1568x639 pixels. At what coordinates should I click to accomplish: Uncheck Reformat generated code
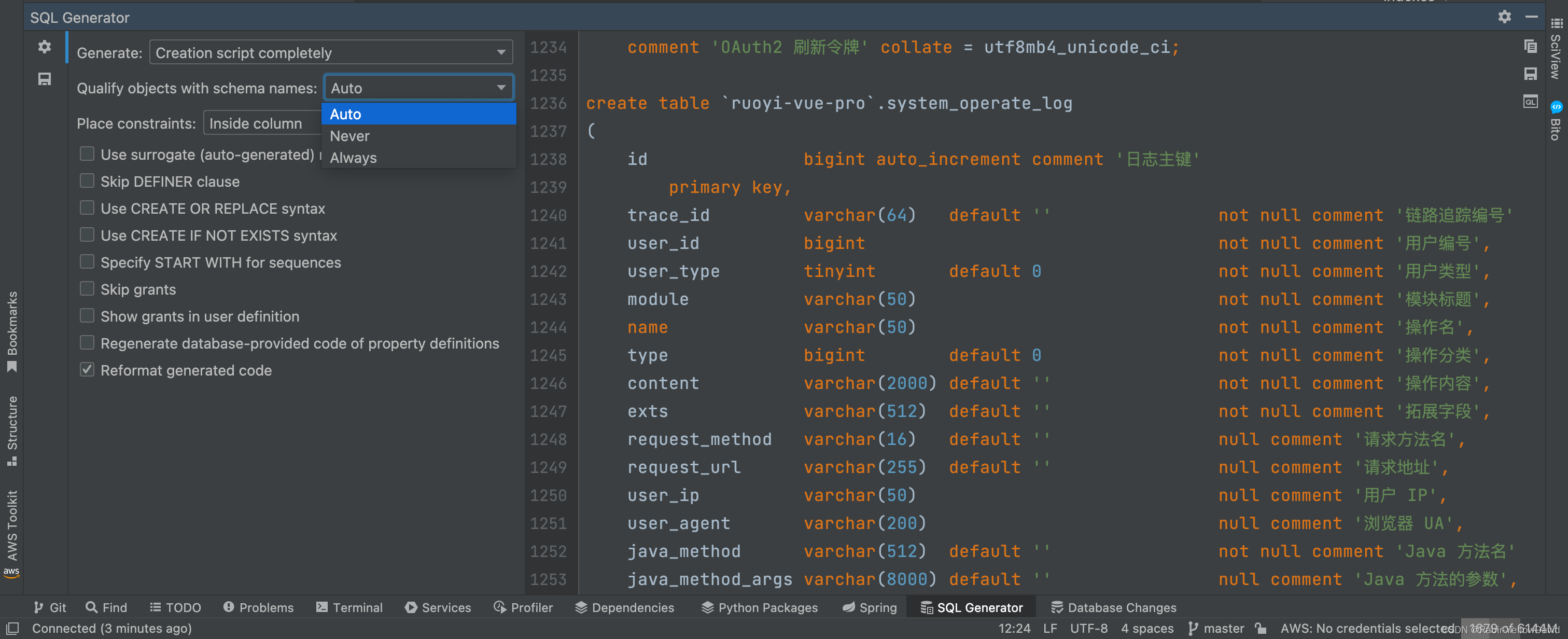(87, 370)
